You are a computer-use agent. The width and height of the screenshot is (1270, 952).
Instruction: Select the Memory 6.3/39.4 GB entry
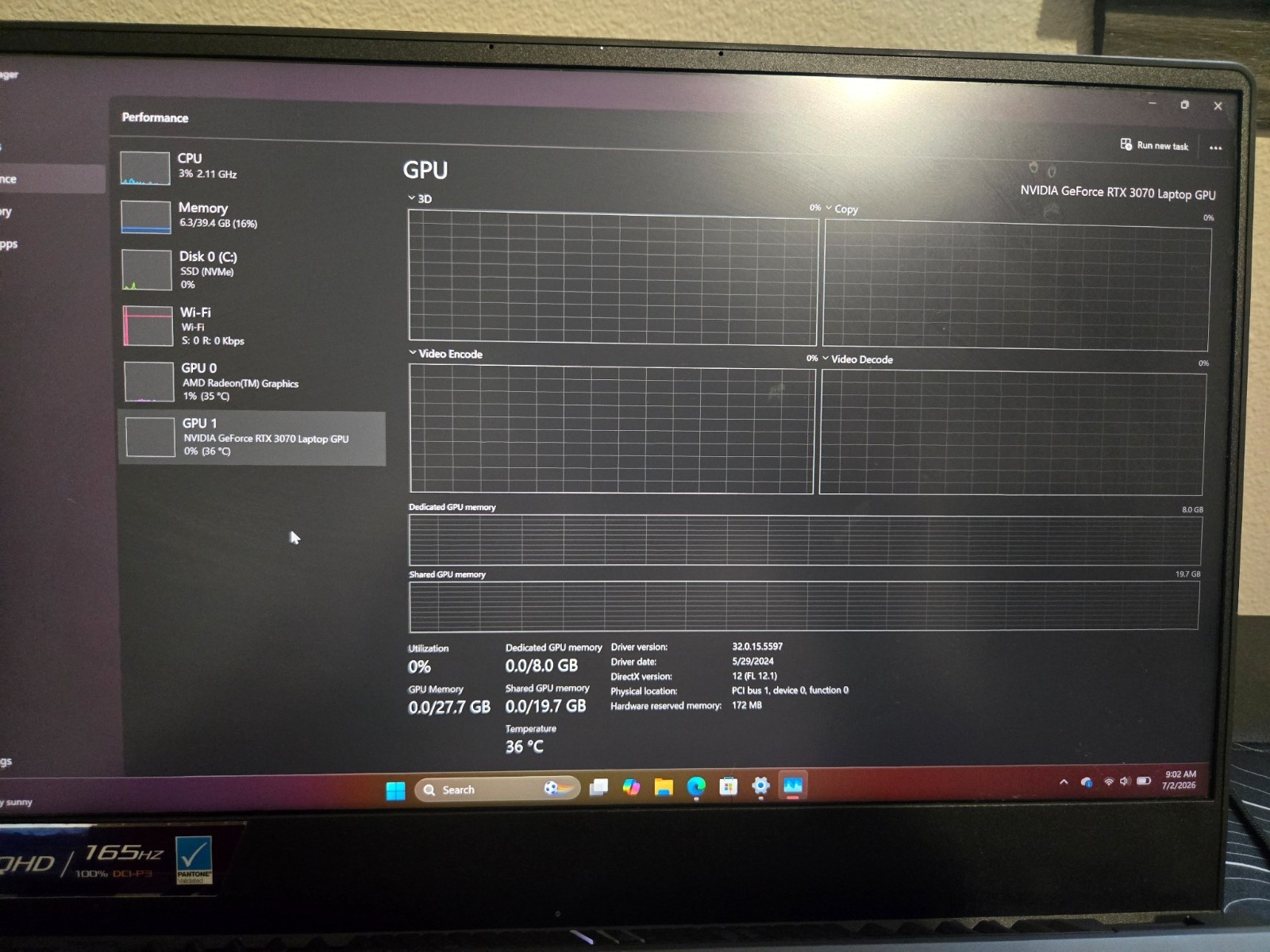tap(251, 216)
